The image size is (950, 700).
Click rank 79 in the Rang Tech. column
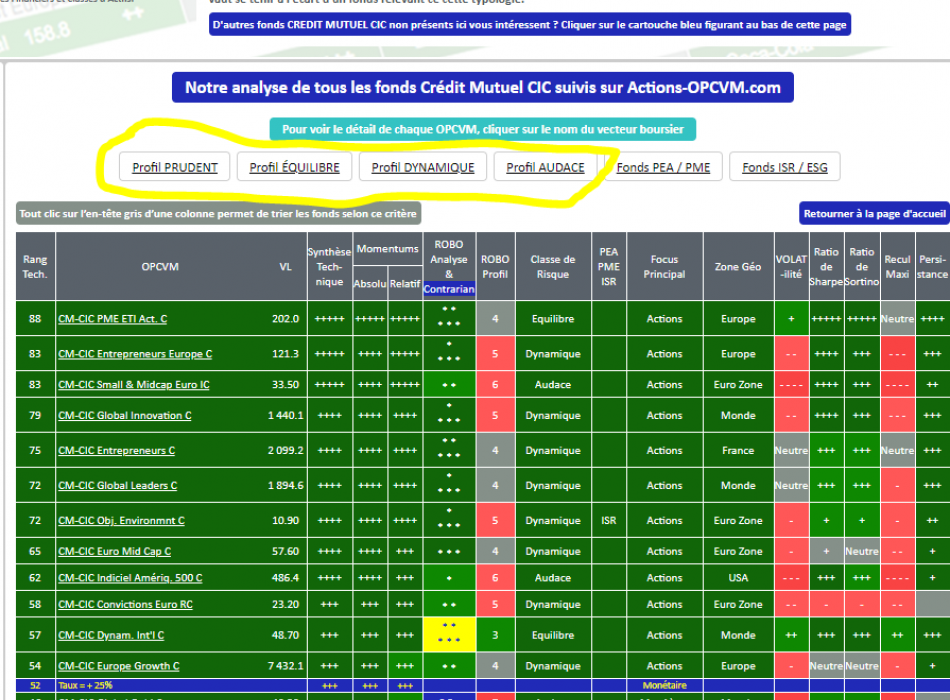(x=35, y=416)
